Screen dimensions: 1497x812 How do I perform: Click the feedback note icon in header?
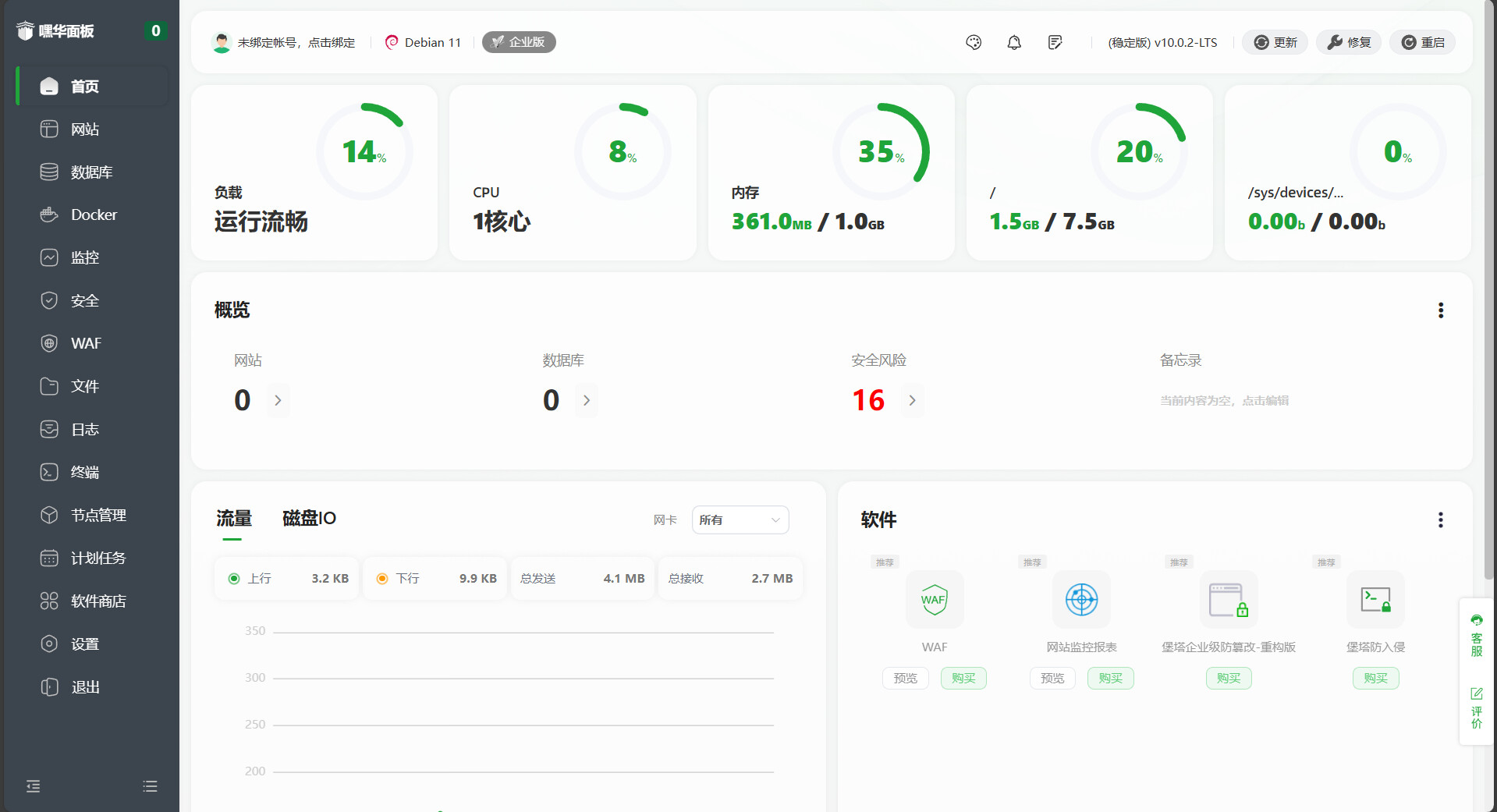click(x=1055, y=43)
